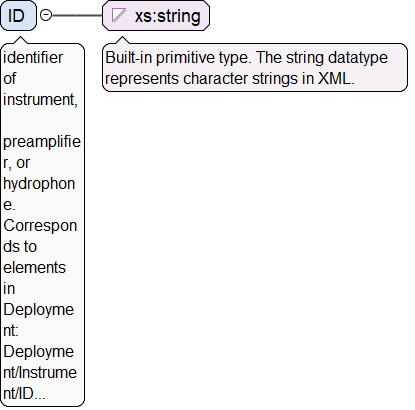Click 'represents character strings in XML' text

click(x=230, y=79)
